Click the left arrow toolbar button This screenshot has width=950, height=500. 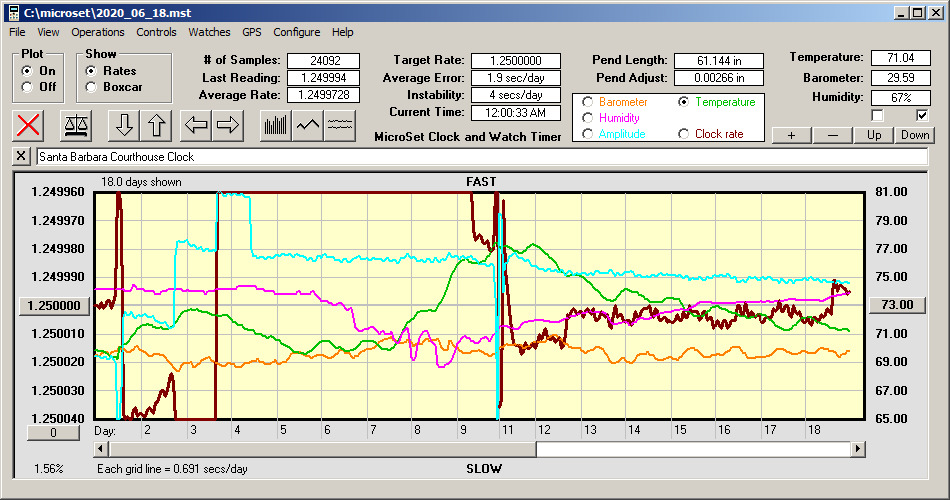pos(196,125)
